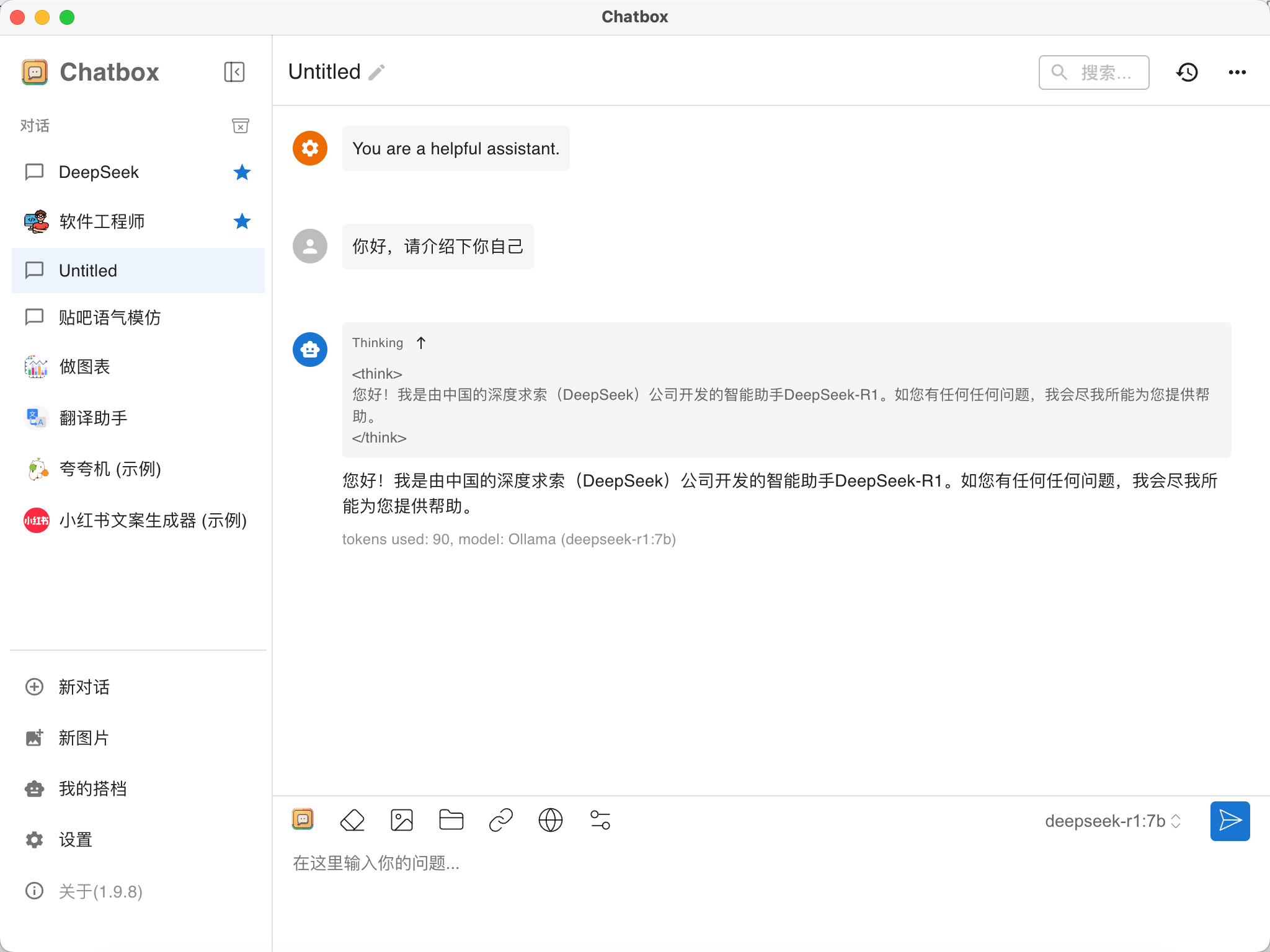Open 我的搭档 copilots
This screenshot has height=952, width=1270.
pos(138,788)
